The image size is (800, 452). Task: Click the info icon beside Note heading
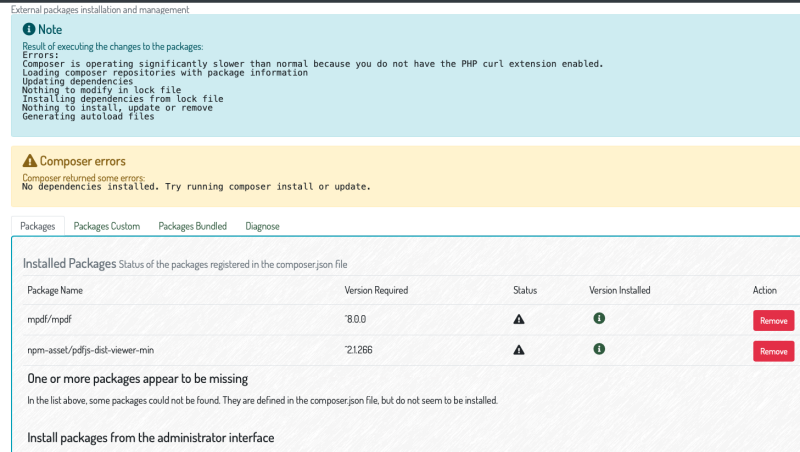point(29,29)
